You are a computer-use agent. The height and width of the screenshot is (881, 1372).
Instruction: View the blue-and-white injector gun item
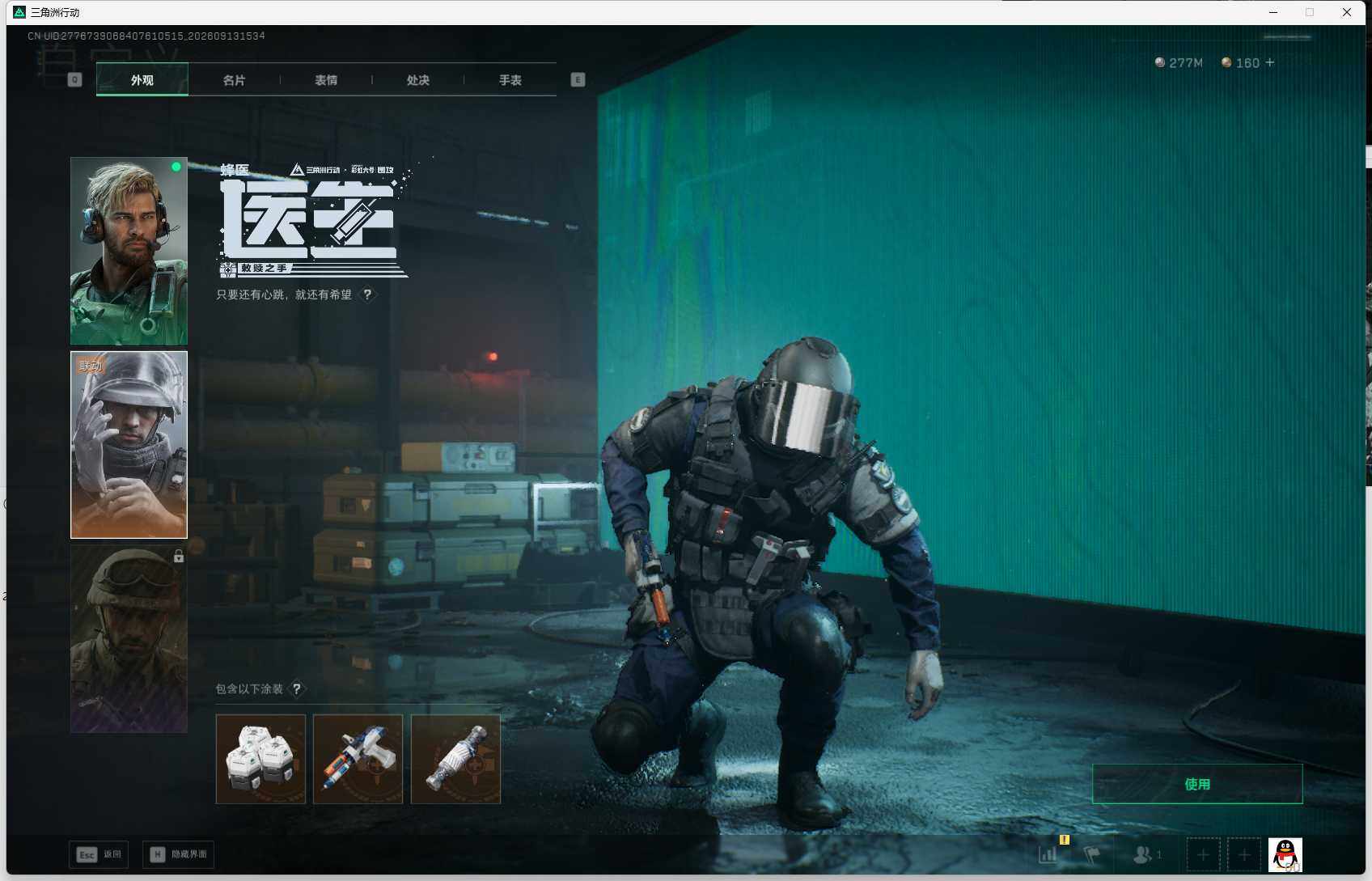(x=358, y=759)
